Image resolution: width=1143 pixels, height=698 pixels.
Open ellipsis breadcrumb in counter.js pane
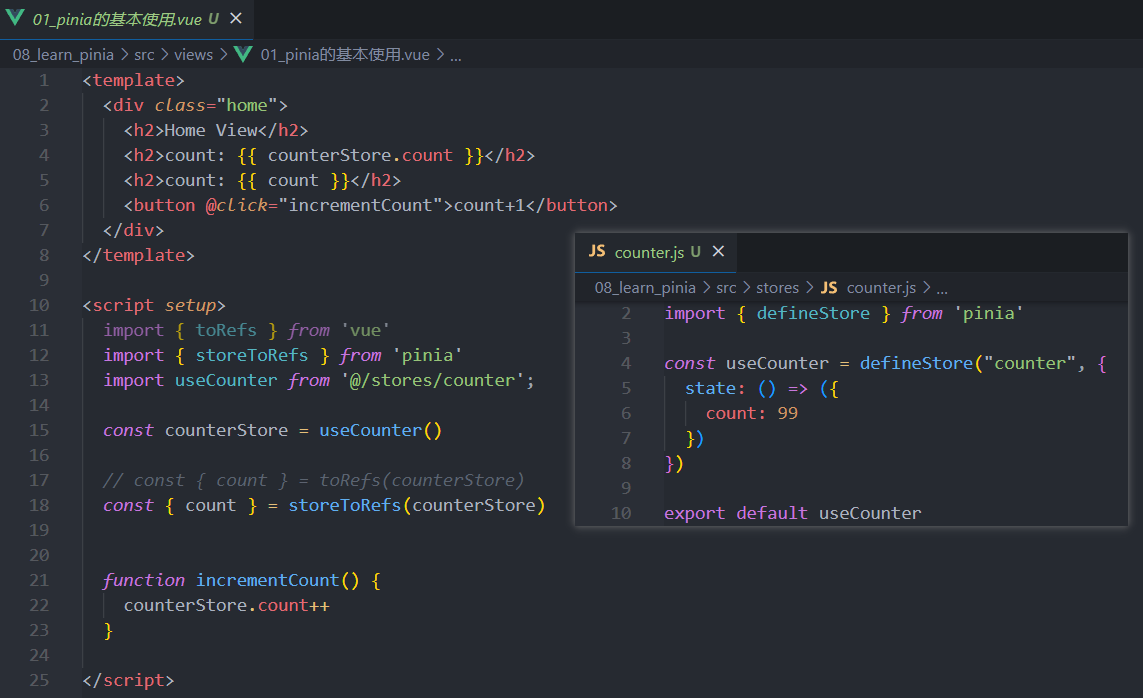pos(942,289)
